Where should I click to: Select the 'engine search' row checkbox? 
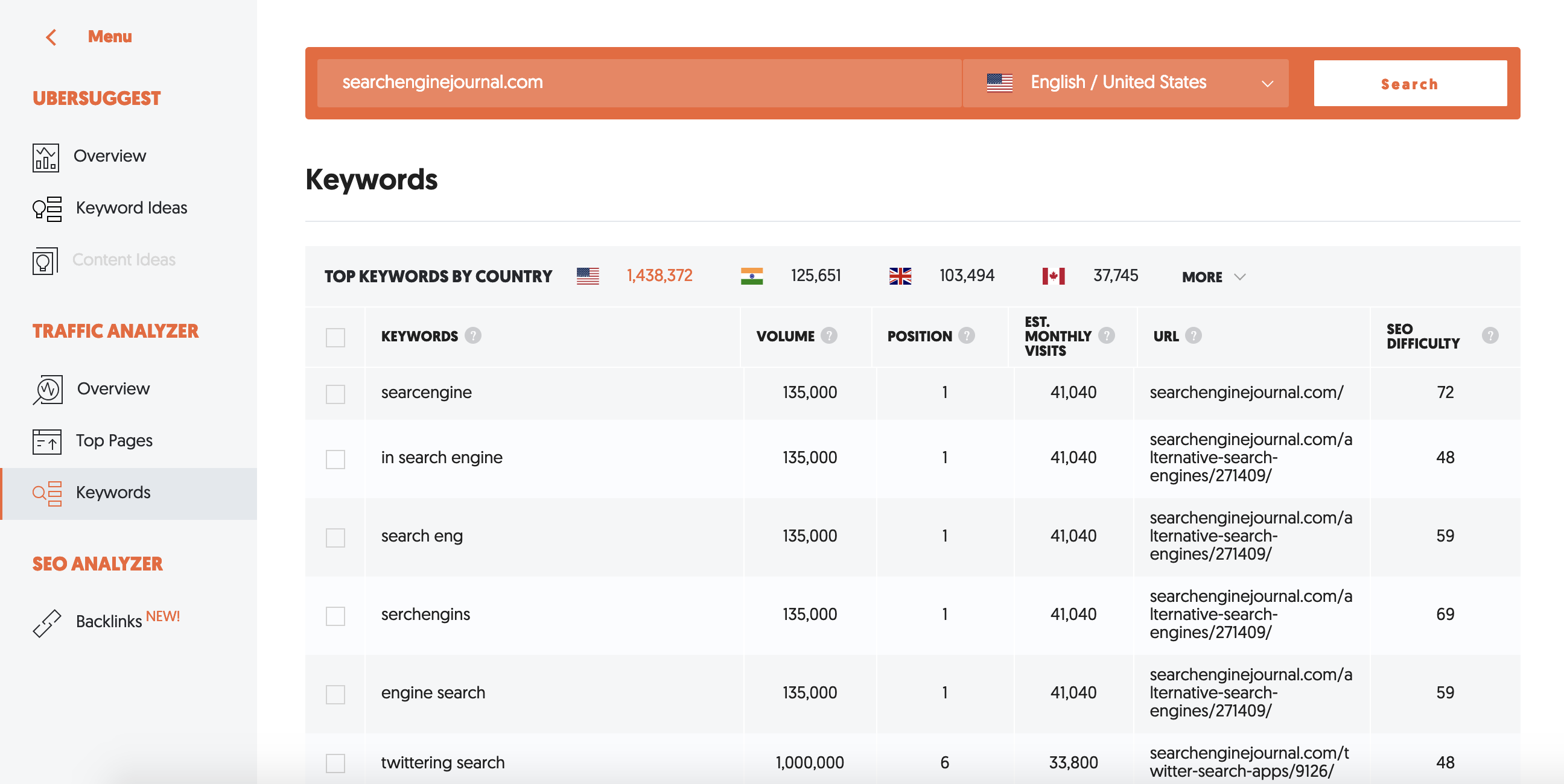pyautogui.click(x=335, y=694)
